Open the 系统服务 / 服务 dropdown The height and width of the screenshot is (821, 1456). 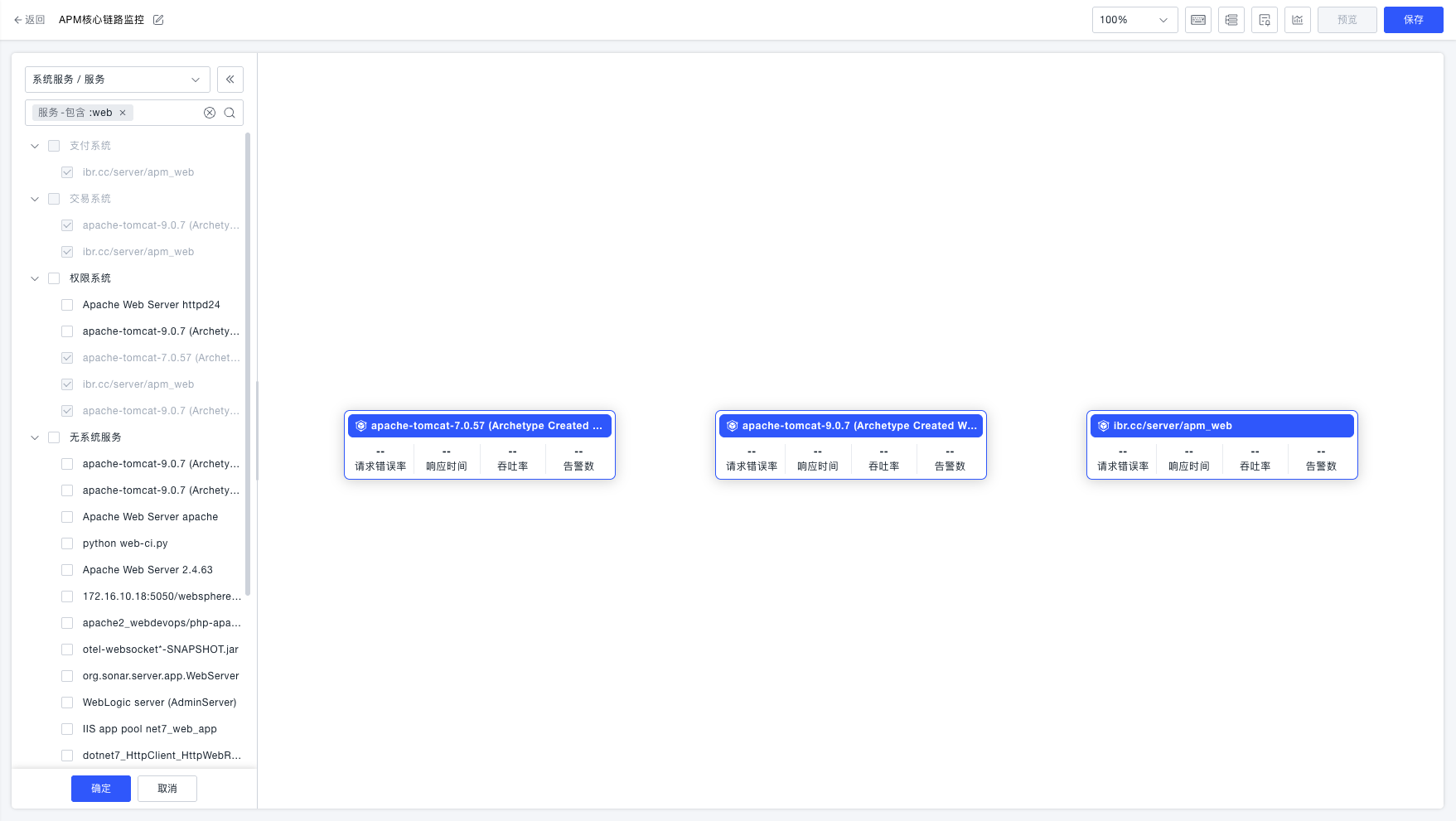point(117,80)
